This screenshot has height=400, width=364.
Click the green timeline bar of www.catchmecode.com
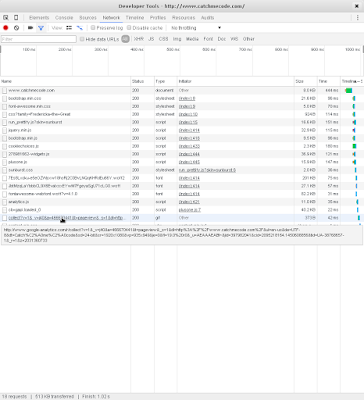pyautogui.click(x=349, y=90)
